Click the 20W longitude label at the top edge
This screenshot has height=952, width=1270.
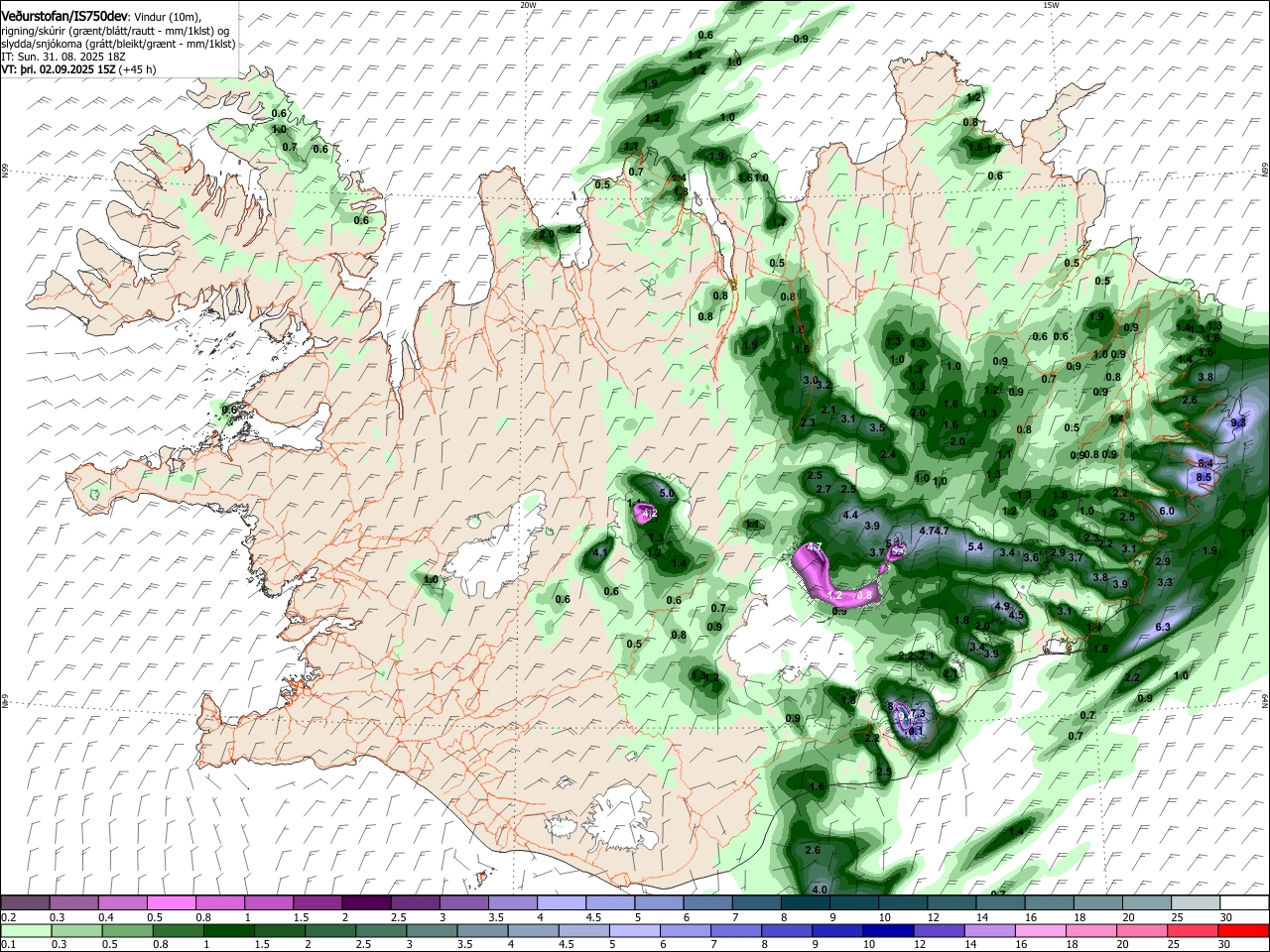click(528, 5)
